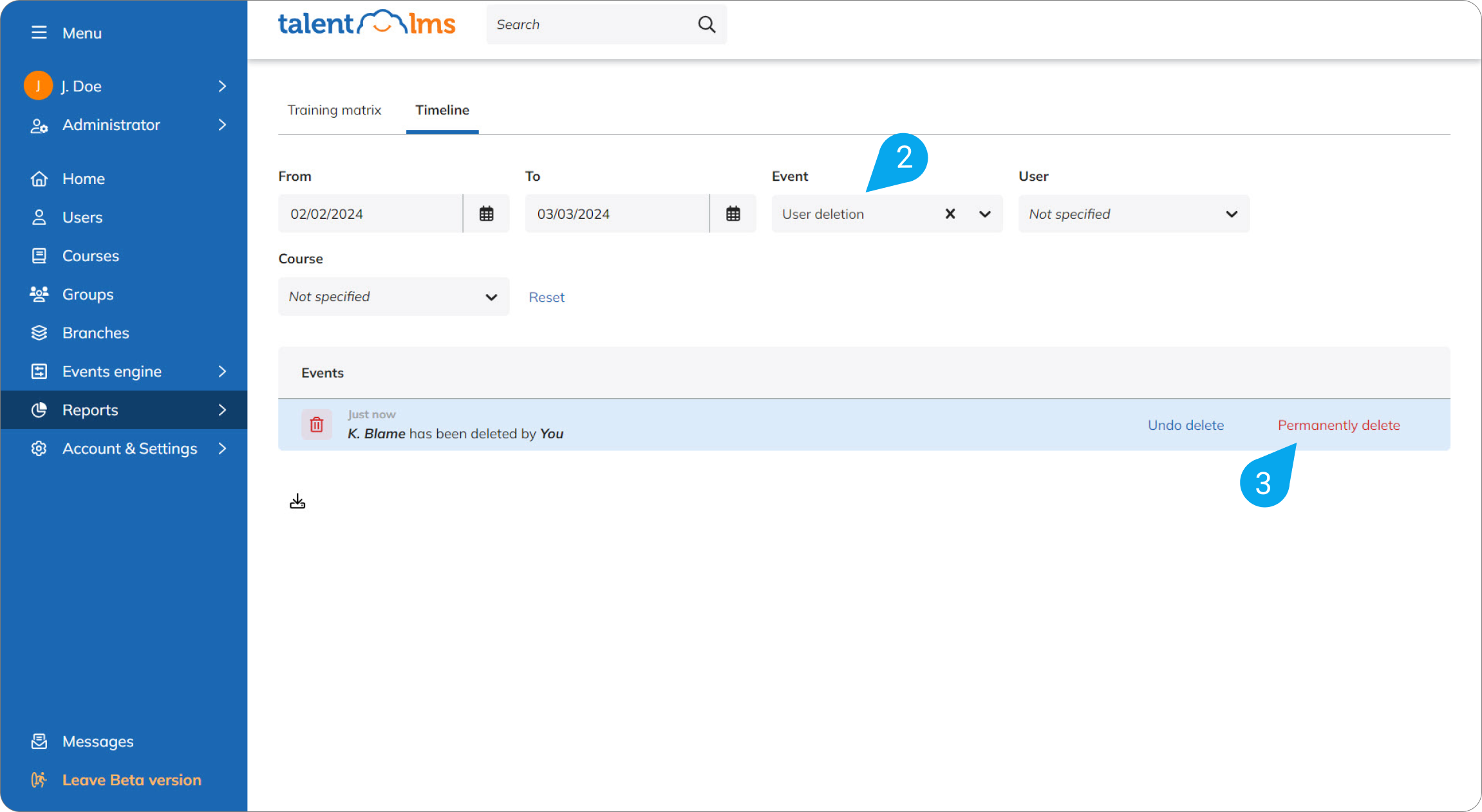The height and width of the screenshot is (812, 1482).
Task: Open the To date calendar icon
Action: tap(733, 214)
